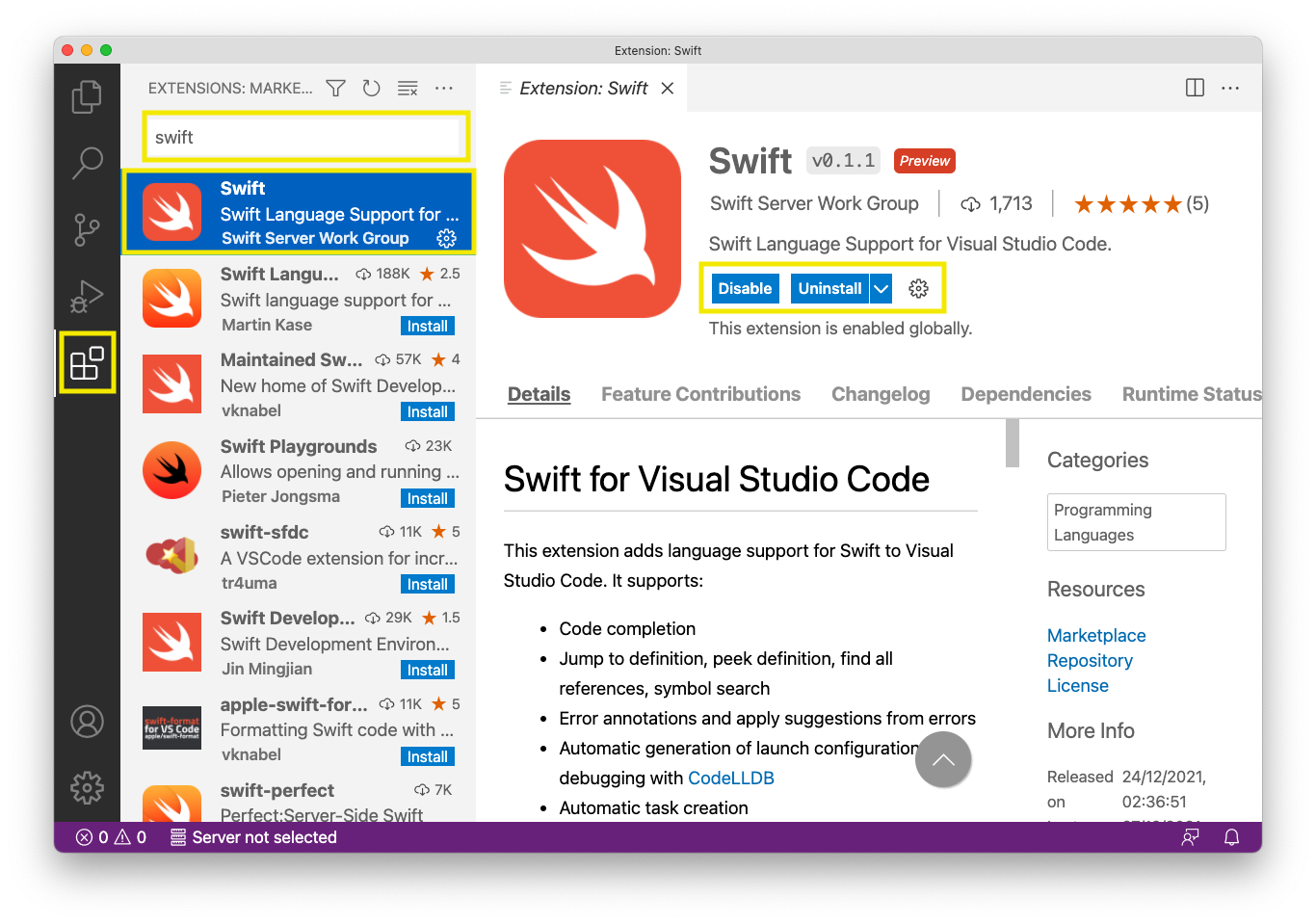Select the swift-perfect extension entry
The image size is (1316, 924).
[299, 801]
